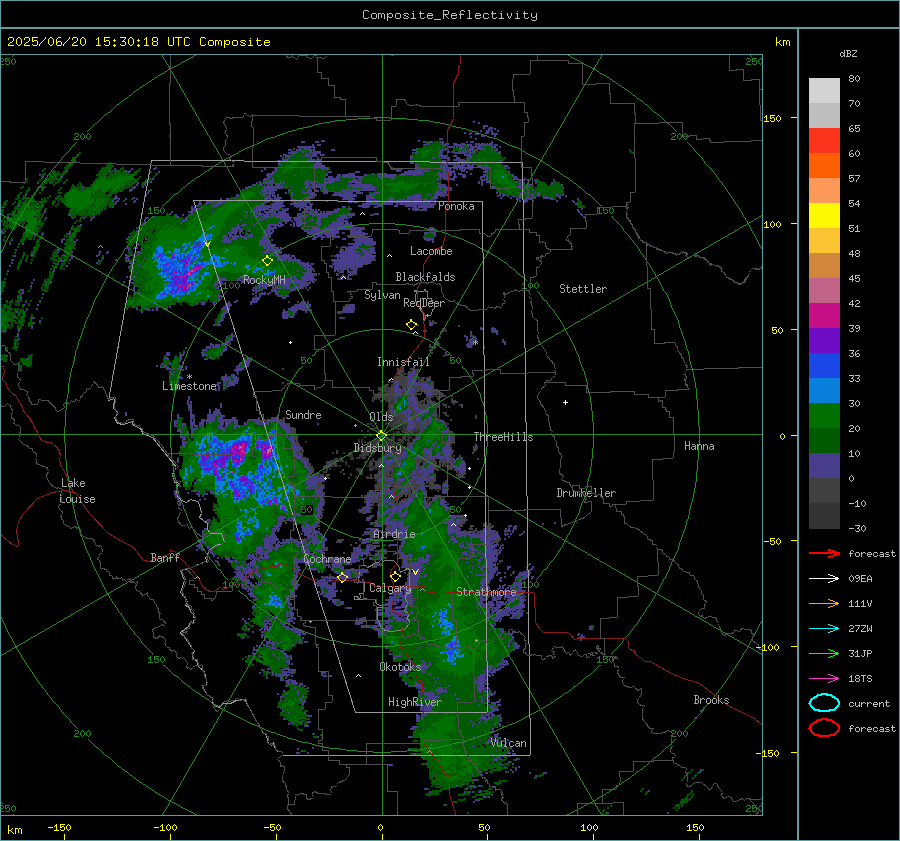Click the red forecast ellipse icon
This screenshot has width=900, height=841.
[x=824, y=728]
